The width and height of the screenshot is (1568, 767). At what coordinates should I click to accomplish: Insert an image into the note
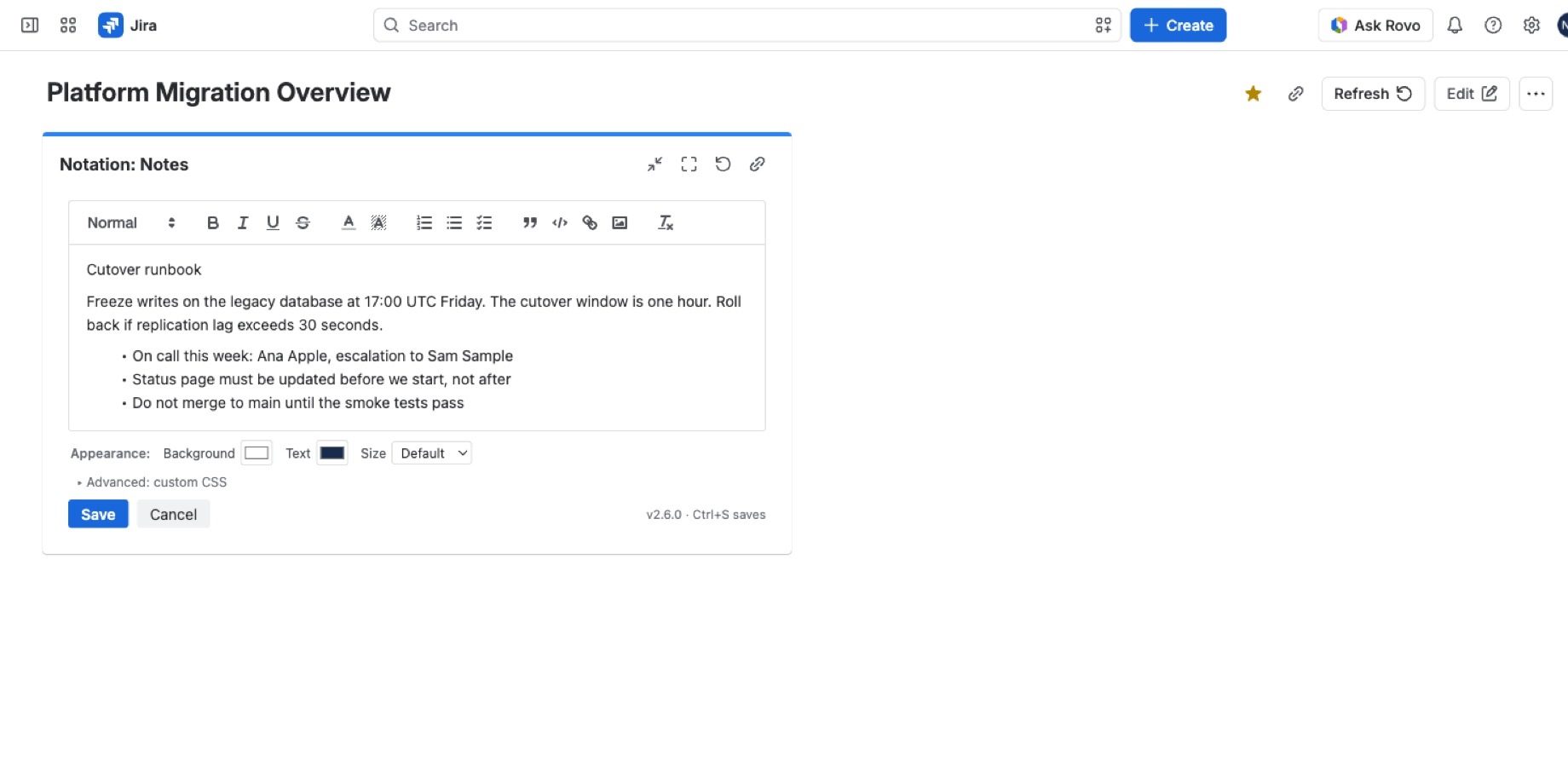tap(620, 222)
